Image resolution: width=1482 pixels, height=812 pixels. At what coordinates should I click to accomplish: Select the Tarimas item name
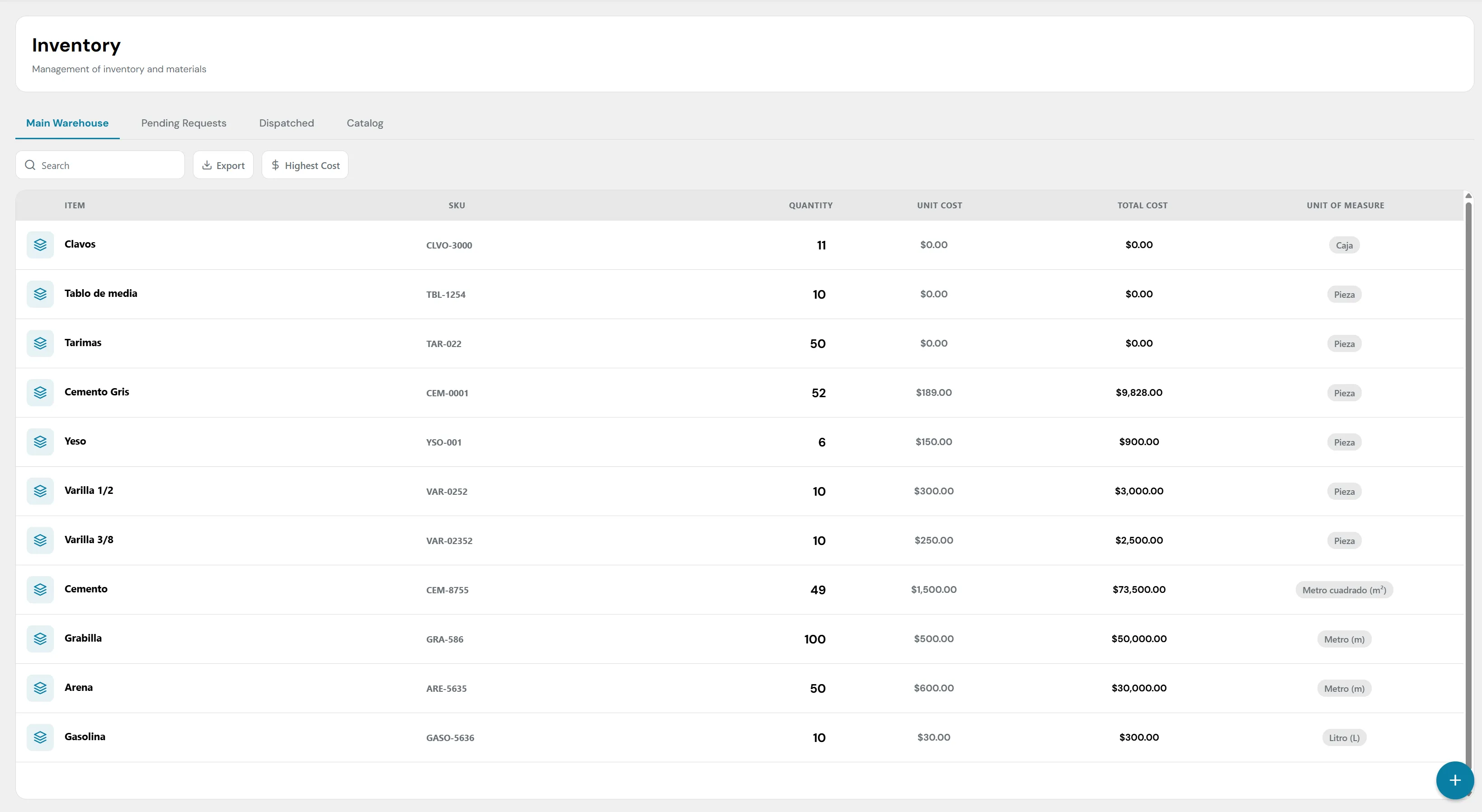83,342
